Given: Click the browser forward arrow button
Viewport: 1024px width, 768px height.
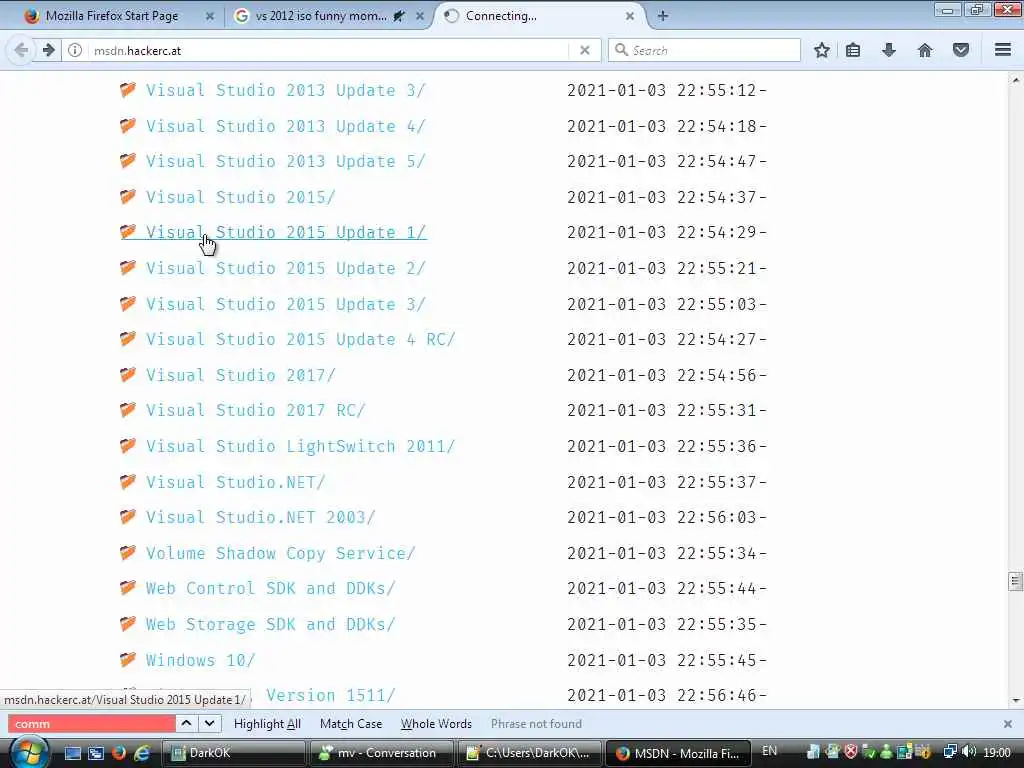Looking at the screenshot, I should click(48, 50).
